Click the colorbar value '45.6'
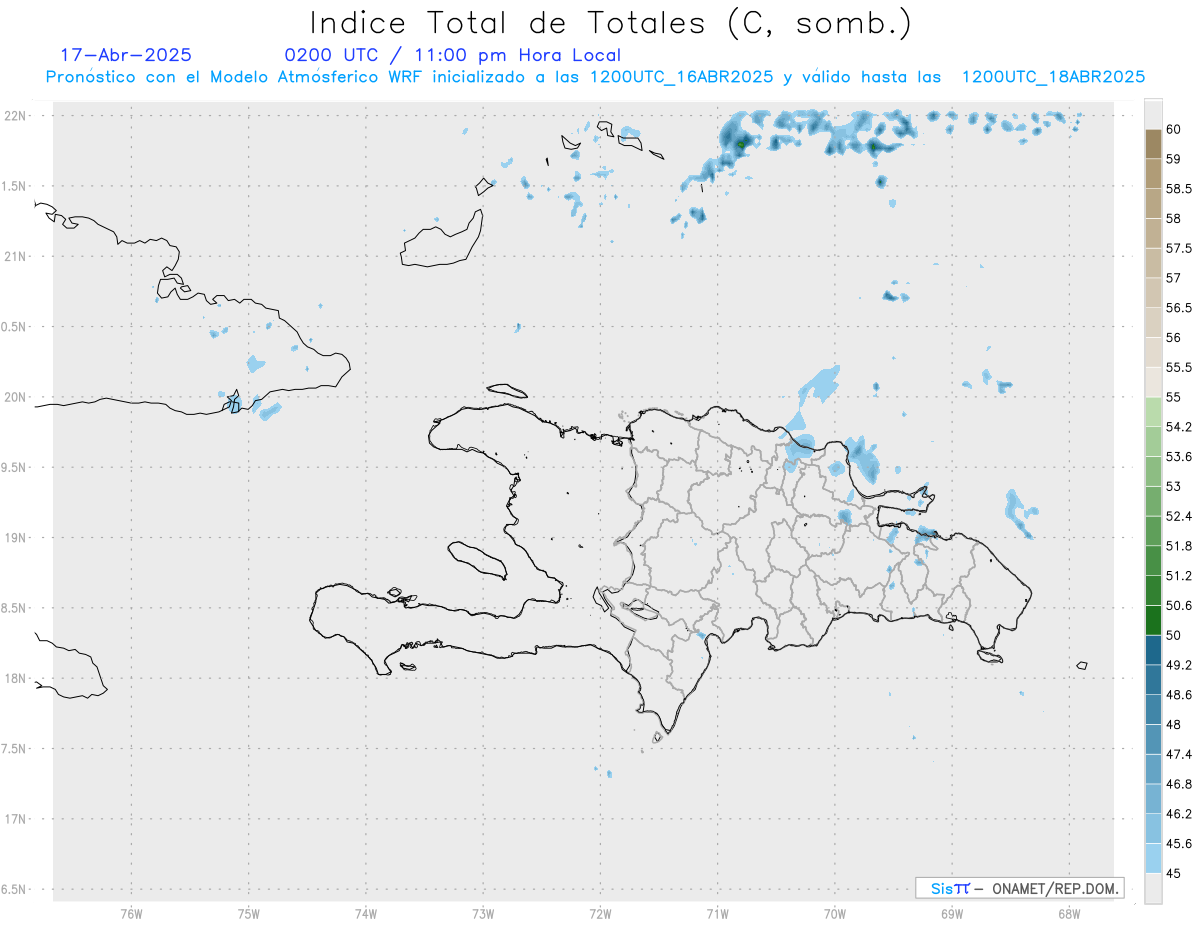This screenshot has width=1200, height=927. [x=1179, y=844]
